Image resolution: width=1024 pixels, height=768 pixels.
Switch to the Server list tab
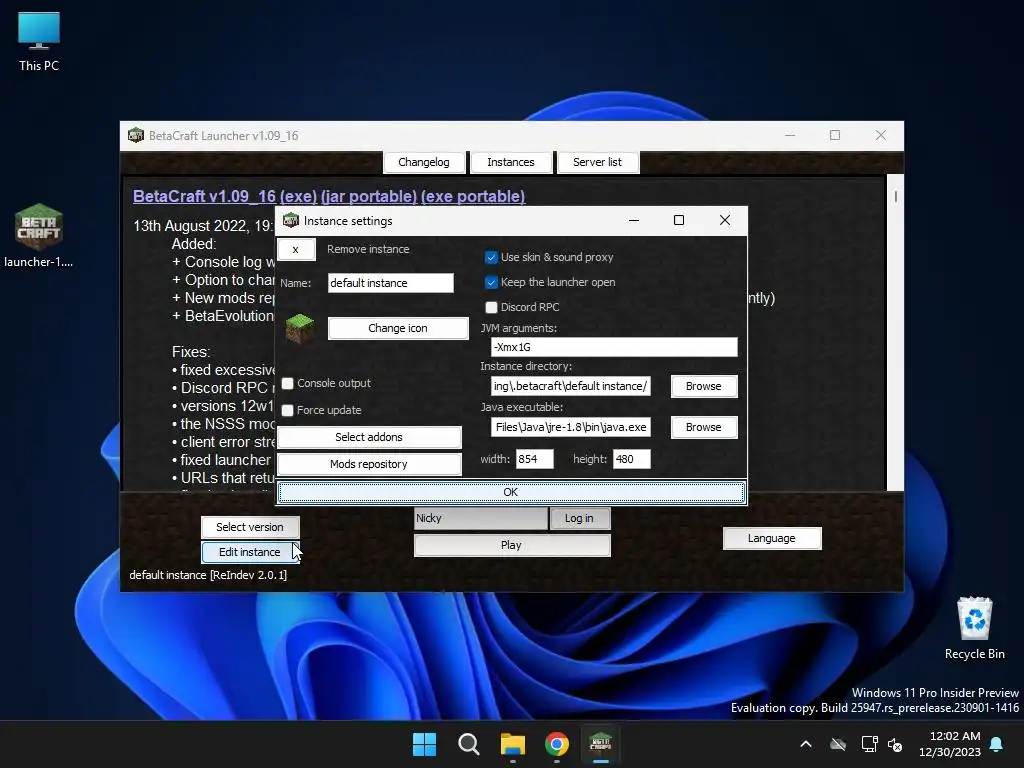(598, 162)
